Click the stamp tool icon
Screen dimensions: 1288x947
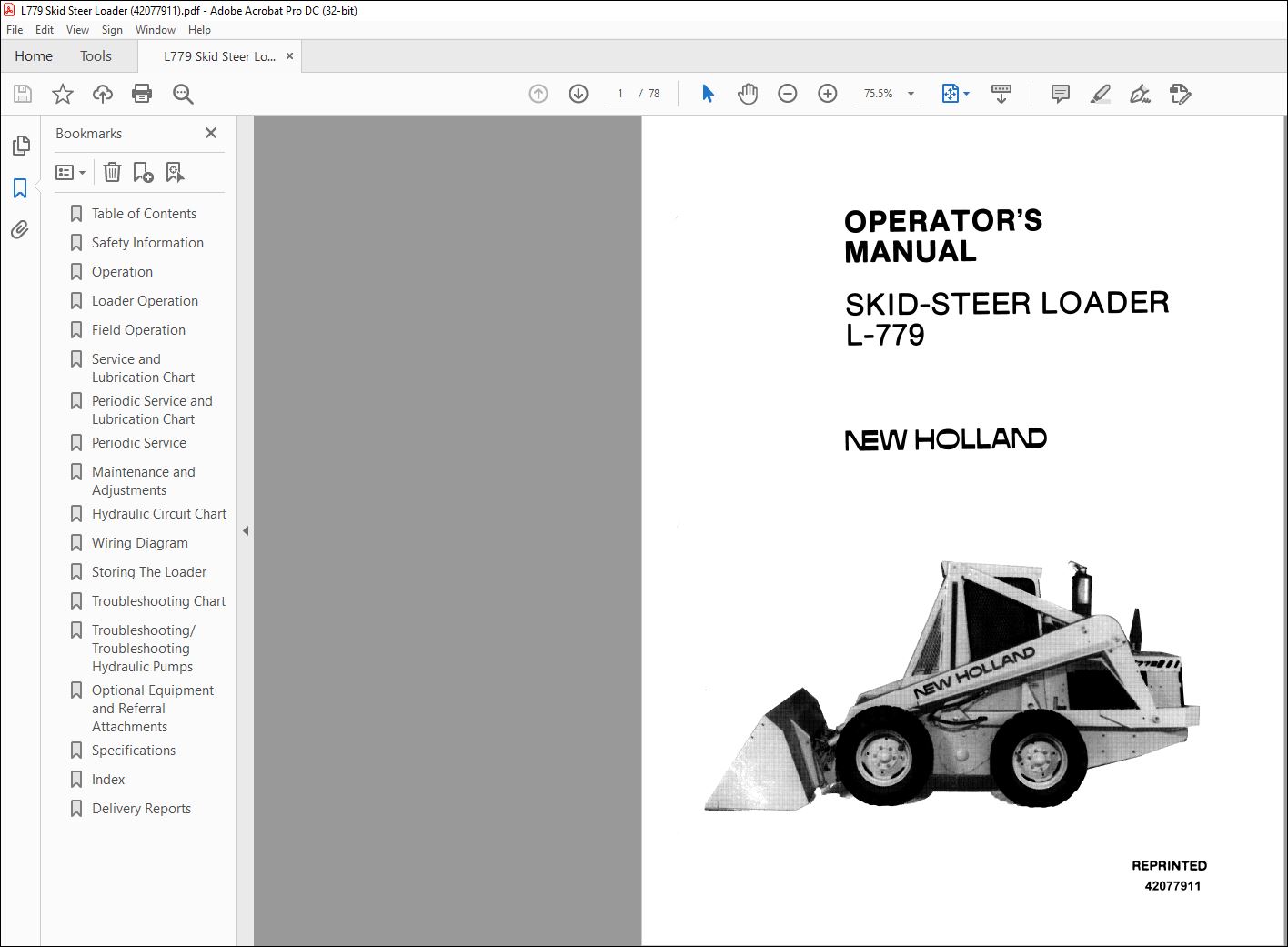pyautogui.click(x=1181, y=94)
